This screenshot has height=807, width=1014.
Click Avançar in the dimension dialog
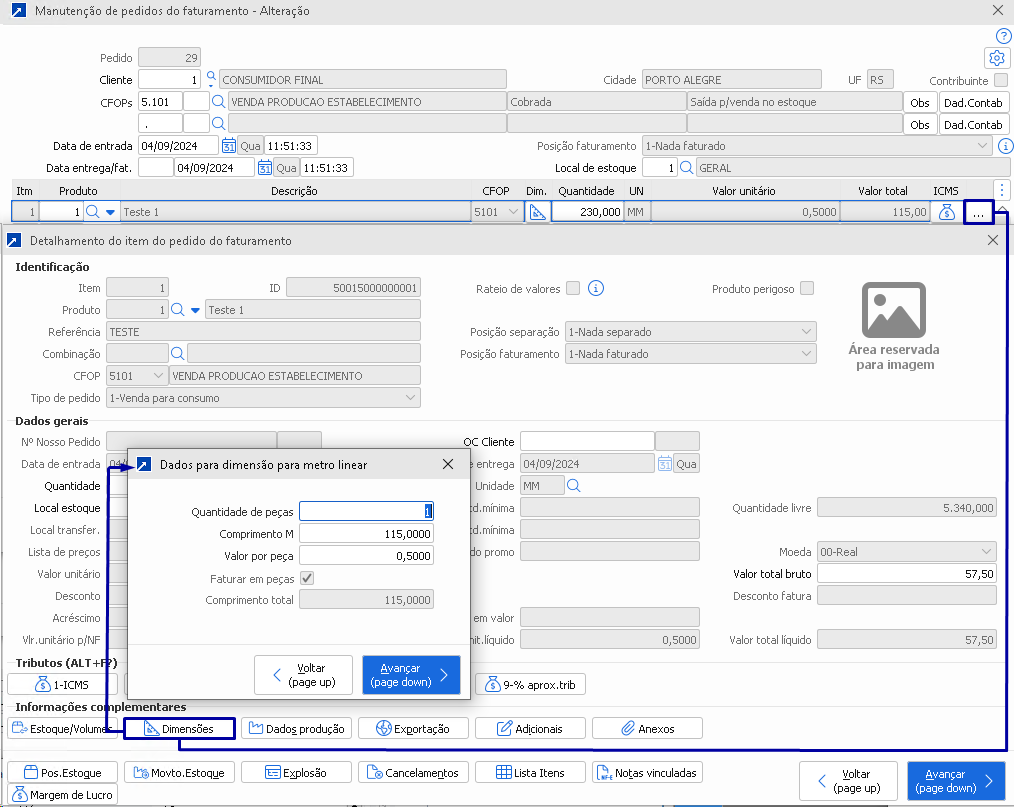click(411, 675)
